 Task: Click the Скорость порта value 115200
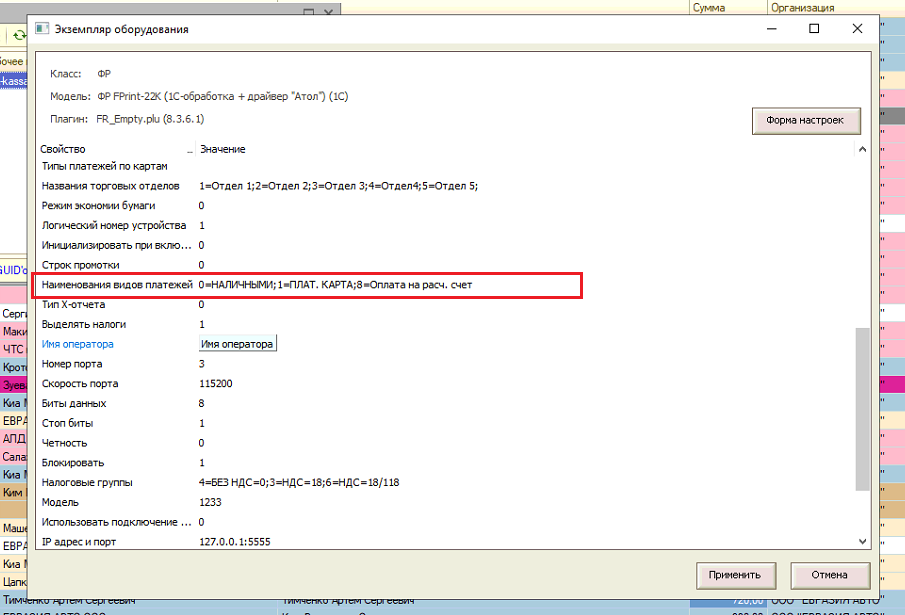(x=216, y=384)
